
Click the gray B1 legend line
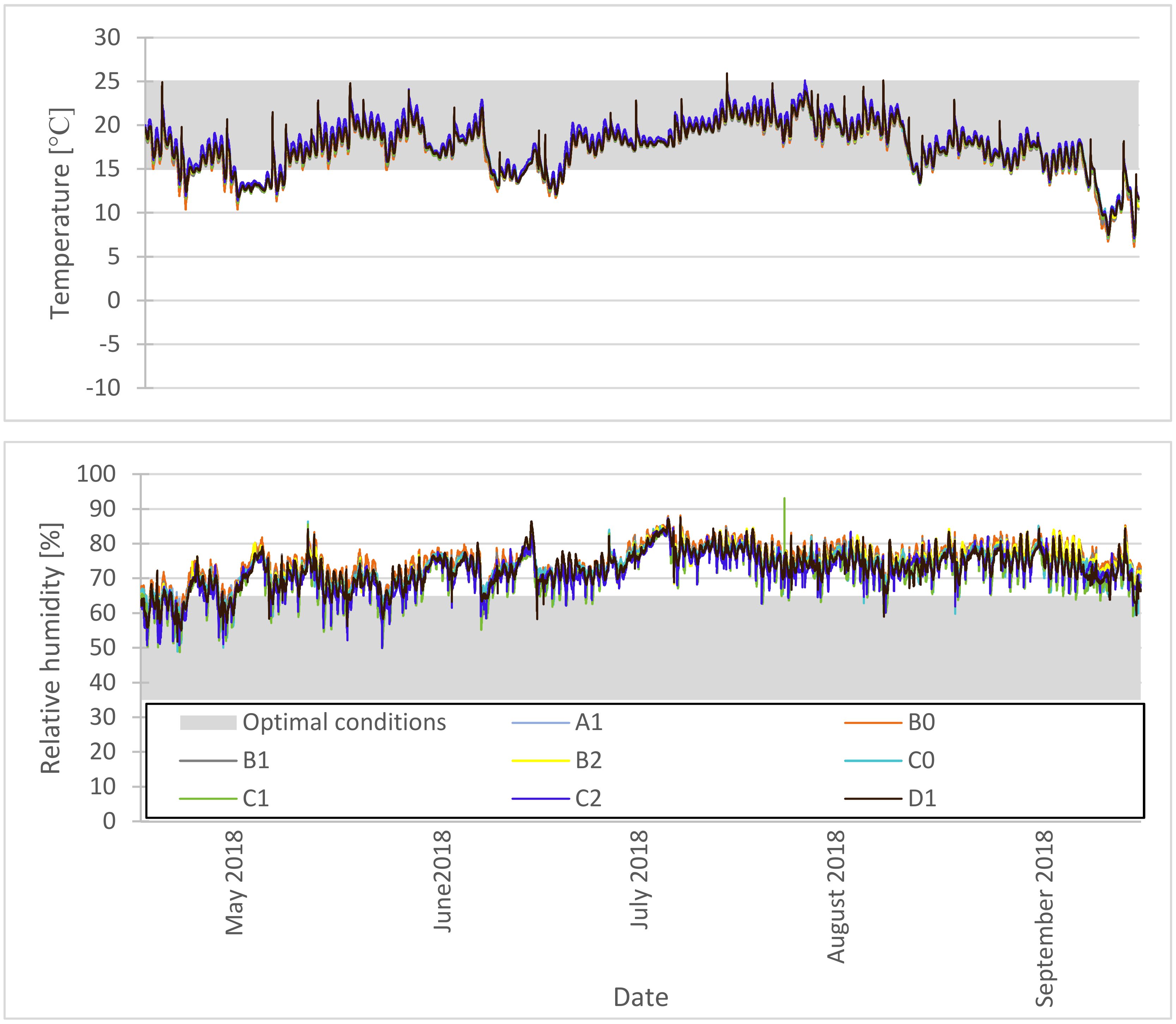(208, 761)
